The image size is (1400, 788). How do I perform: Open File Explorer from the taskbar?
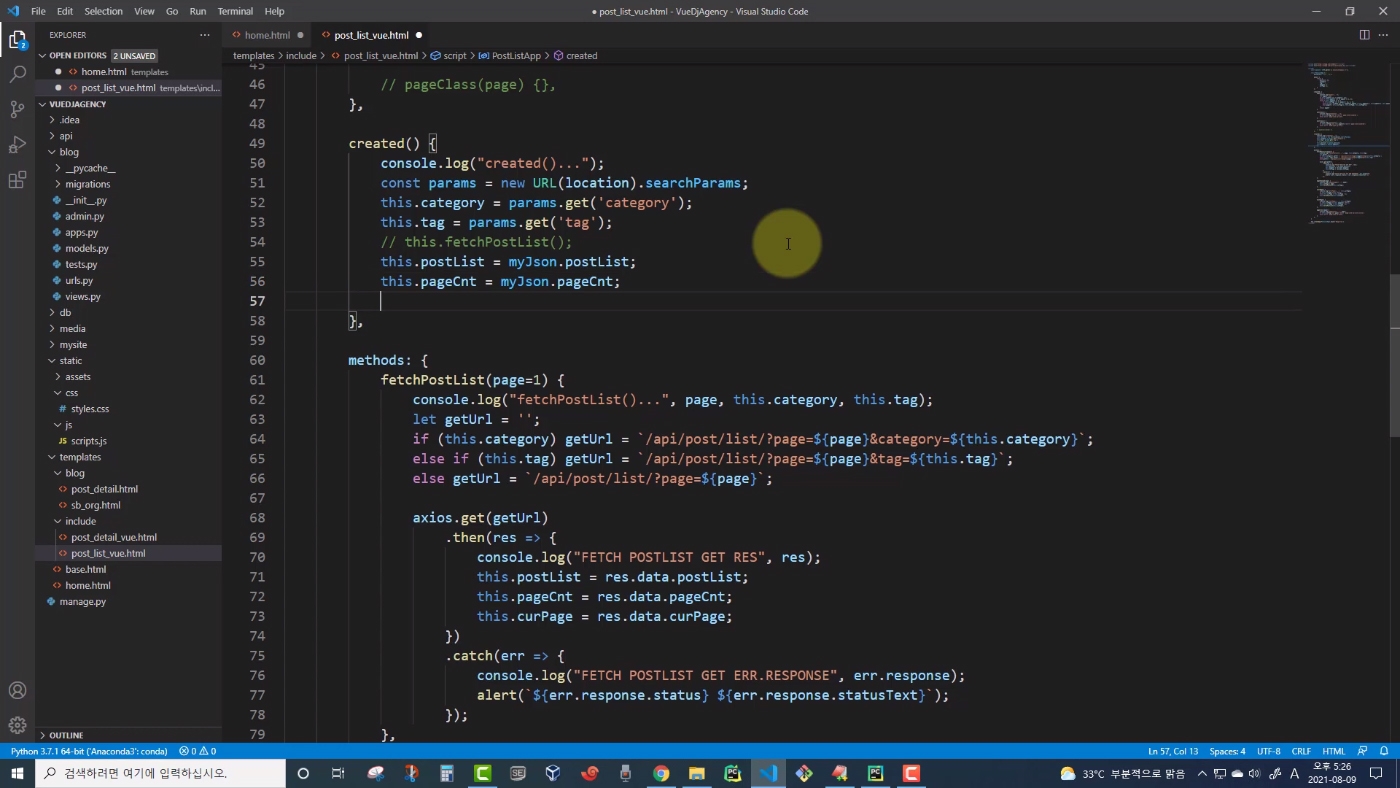coord(696,773)
